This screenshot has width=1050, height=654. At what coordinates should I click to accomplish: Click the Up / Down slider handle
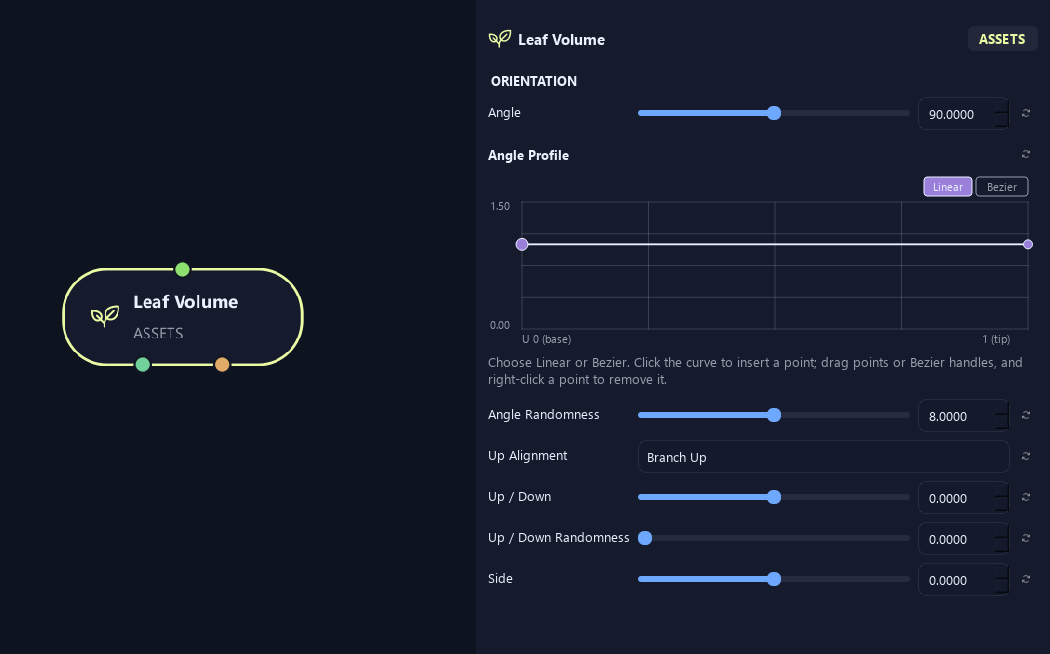774,497
